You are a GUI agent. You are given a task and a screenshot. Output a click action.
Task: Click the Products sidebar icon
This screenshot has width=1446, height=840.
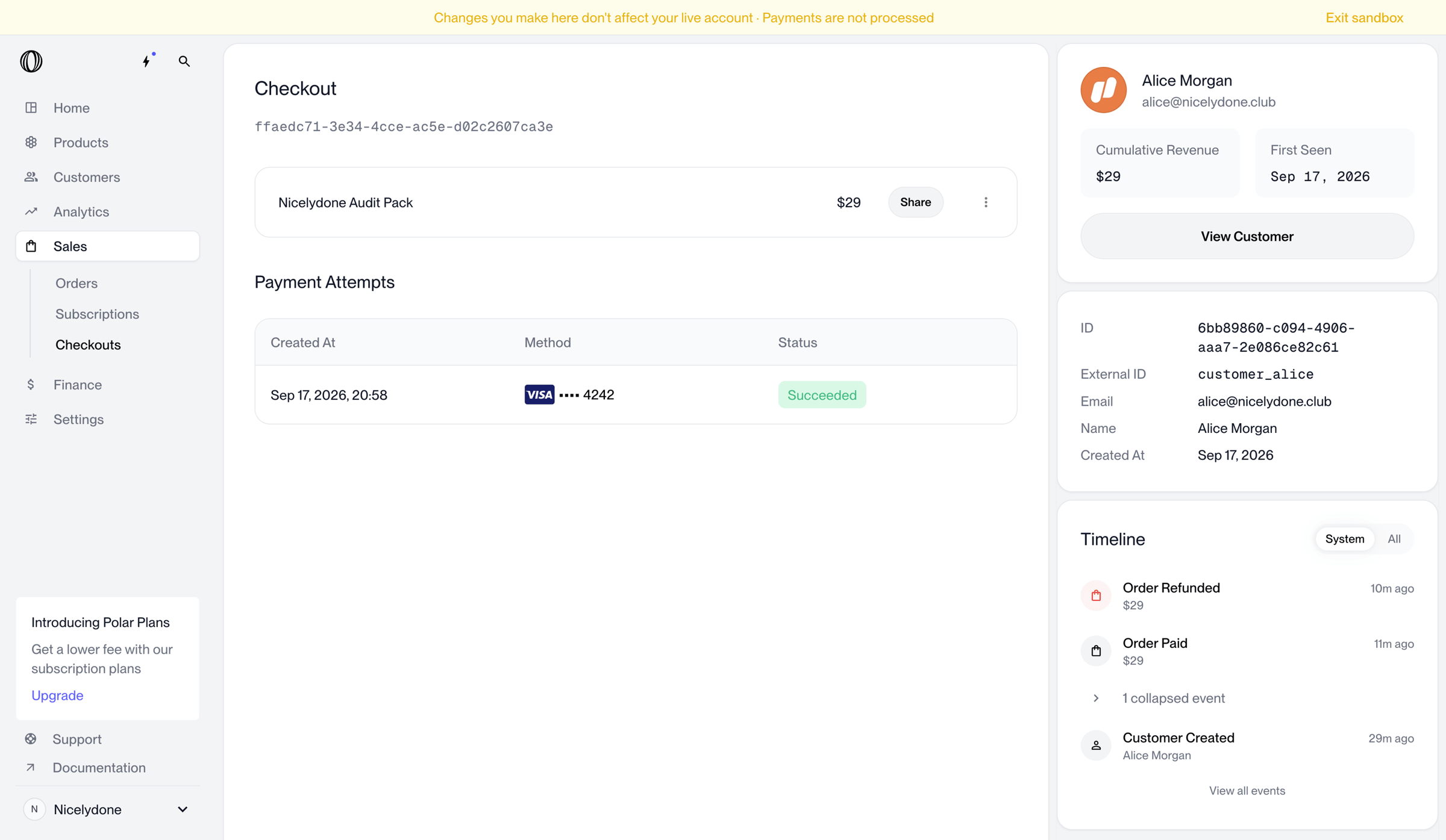[31, 142]
